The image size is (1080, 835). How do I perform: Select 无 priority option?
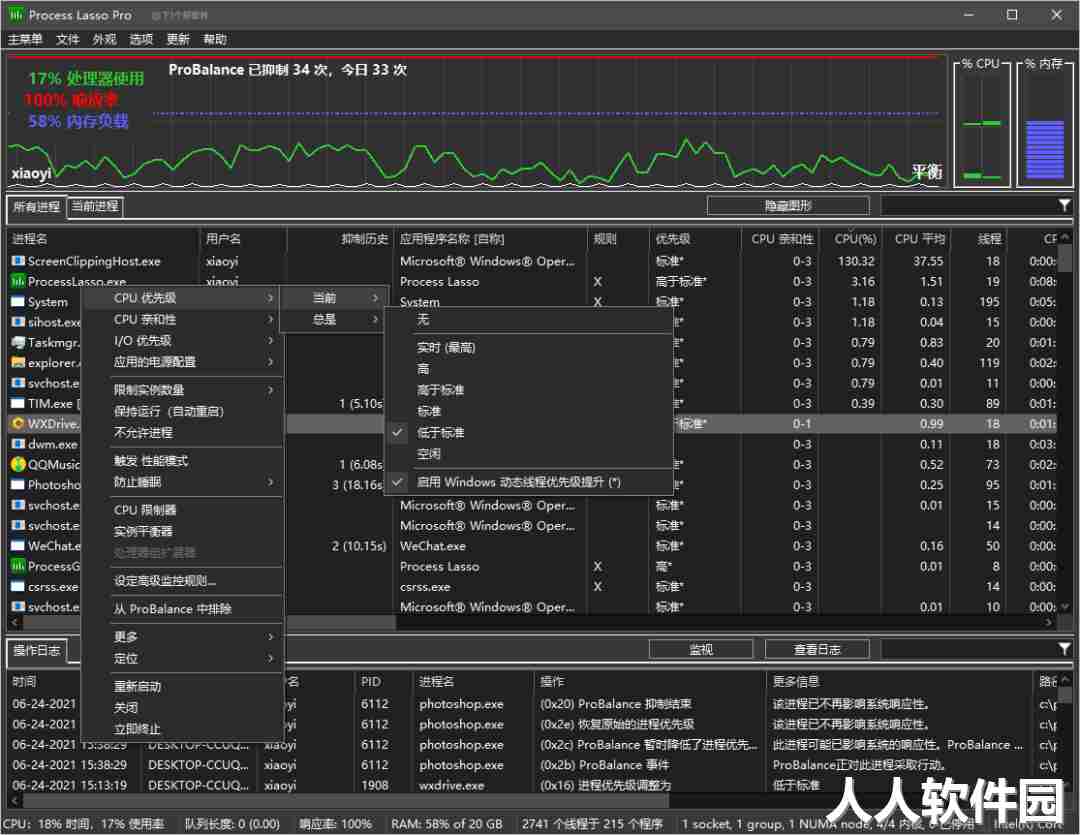point(529,319)
